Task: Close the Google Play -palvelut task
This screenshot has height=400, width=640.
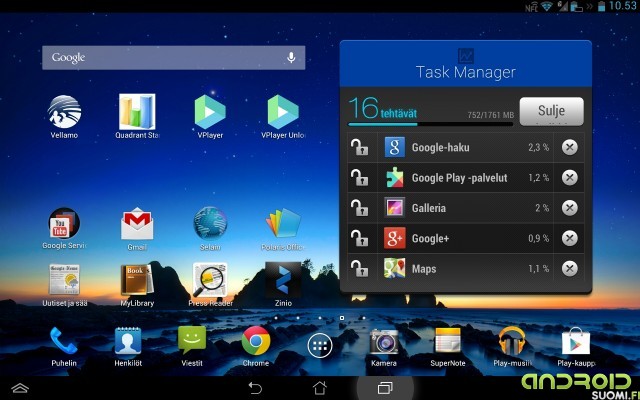Action: click(x=569, y=178)
